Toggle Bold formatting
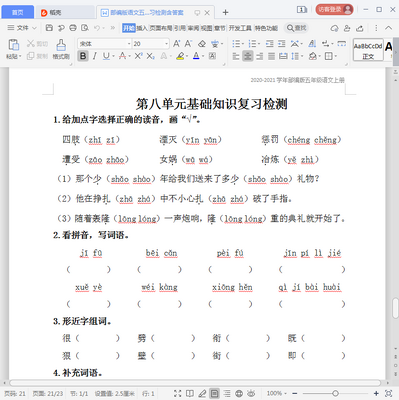This screenshot has width=399, height=400. [x=83, y=56]
